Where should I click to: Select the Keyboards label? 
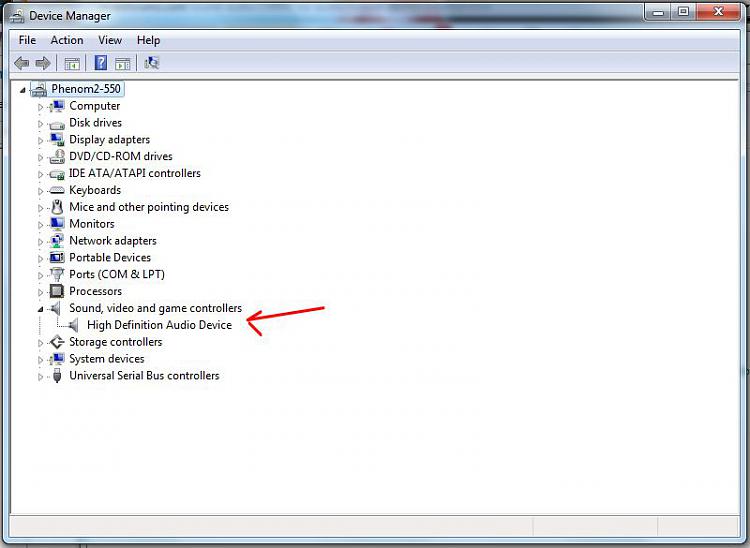95,190
